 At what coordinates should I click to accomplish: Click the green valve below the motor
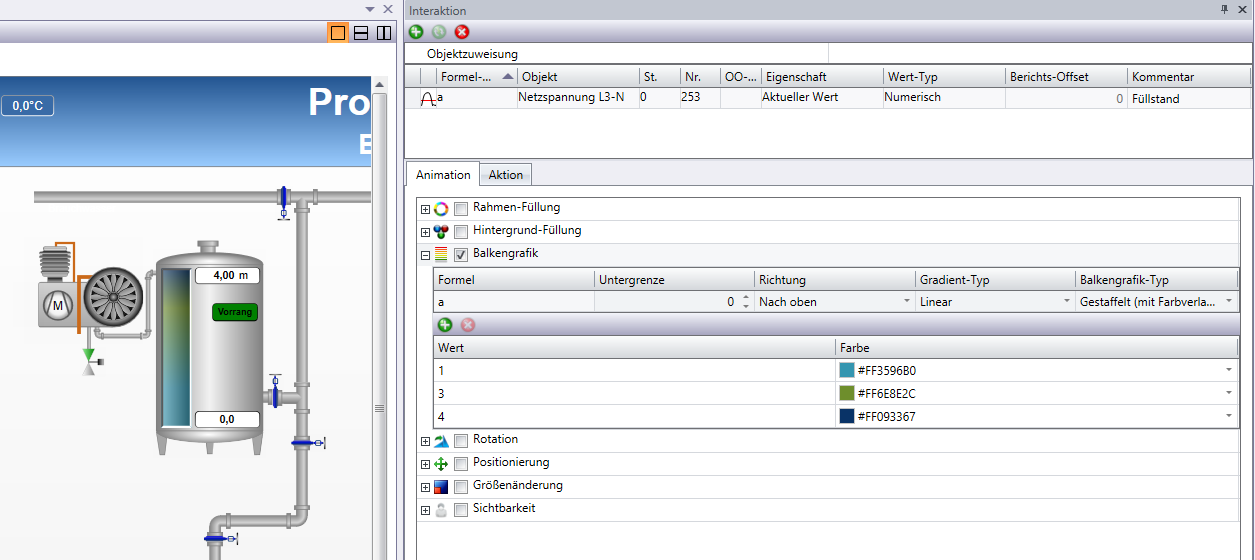click(89, 360)
